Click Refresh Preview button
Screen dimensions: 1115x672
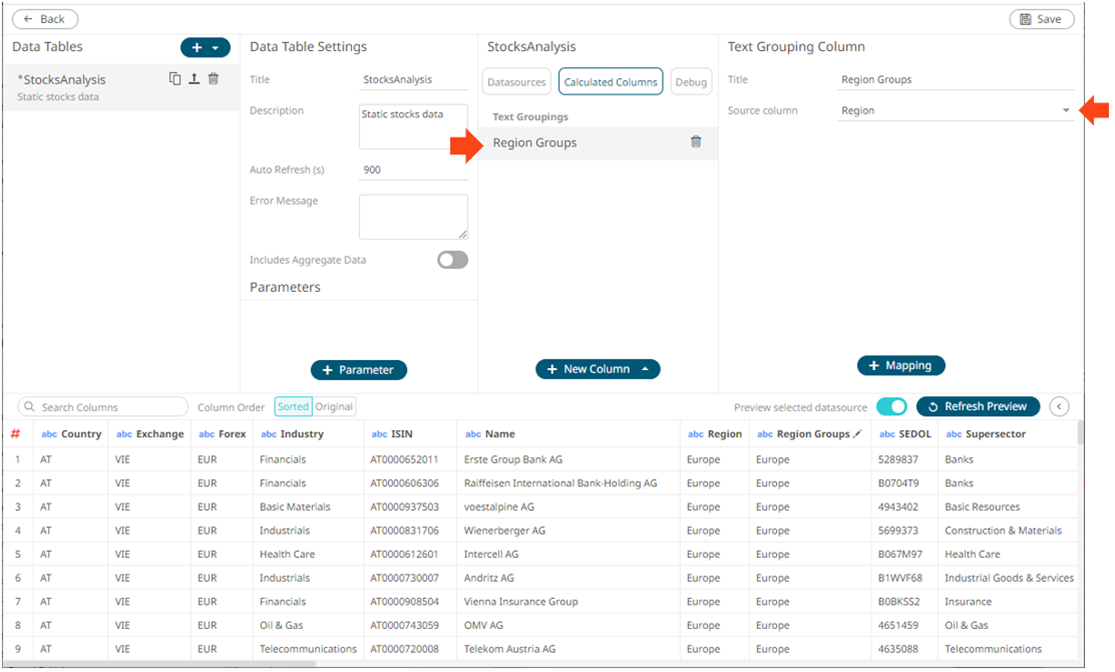click(977, 406)
